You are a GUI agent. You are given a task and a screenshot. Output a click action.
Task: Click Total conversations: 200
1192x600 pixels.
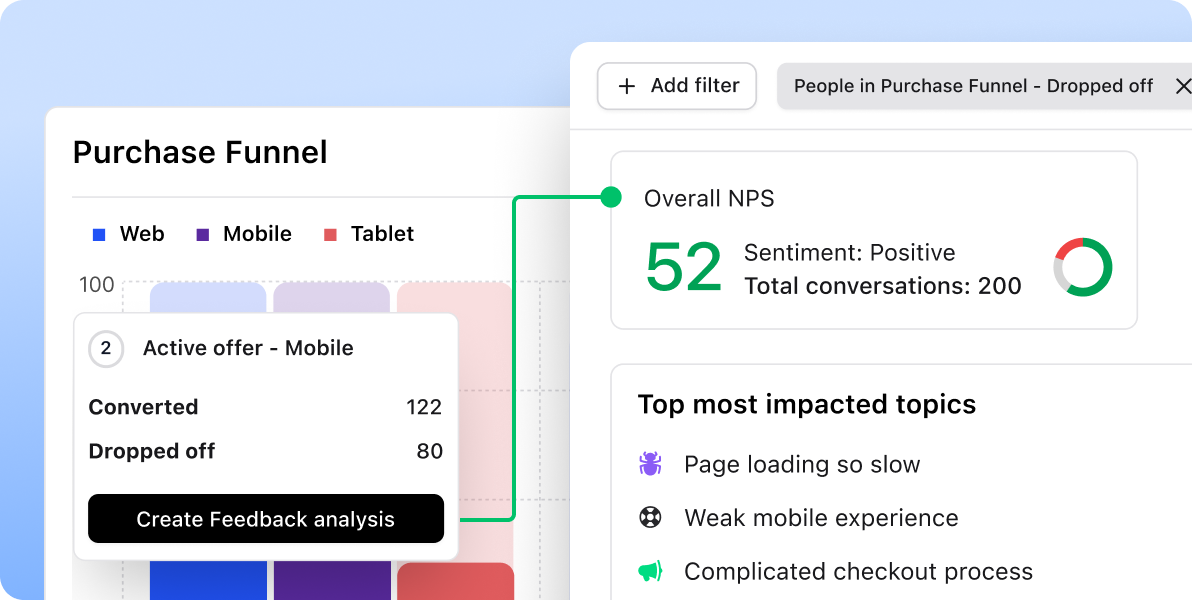pos(883,286)
